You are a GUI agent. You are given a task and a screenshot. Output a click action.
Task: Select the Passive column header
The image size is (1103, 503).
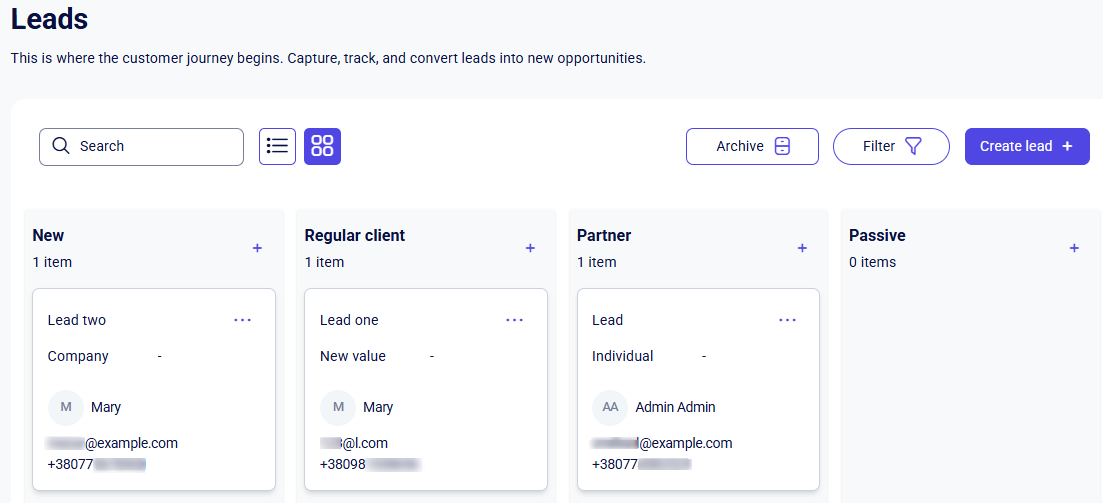[x=877, y=236]
